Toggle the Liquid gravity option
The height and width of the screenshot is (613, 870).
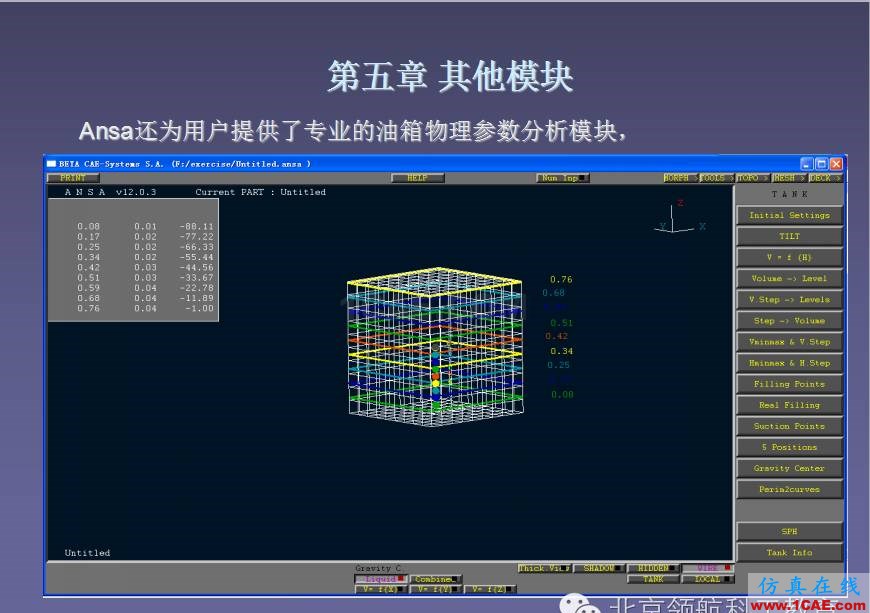tap(381, 579)
